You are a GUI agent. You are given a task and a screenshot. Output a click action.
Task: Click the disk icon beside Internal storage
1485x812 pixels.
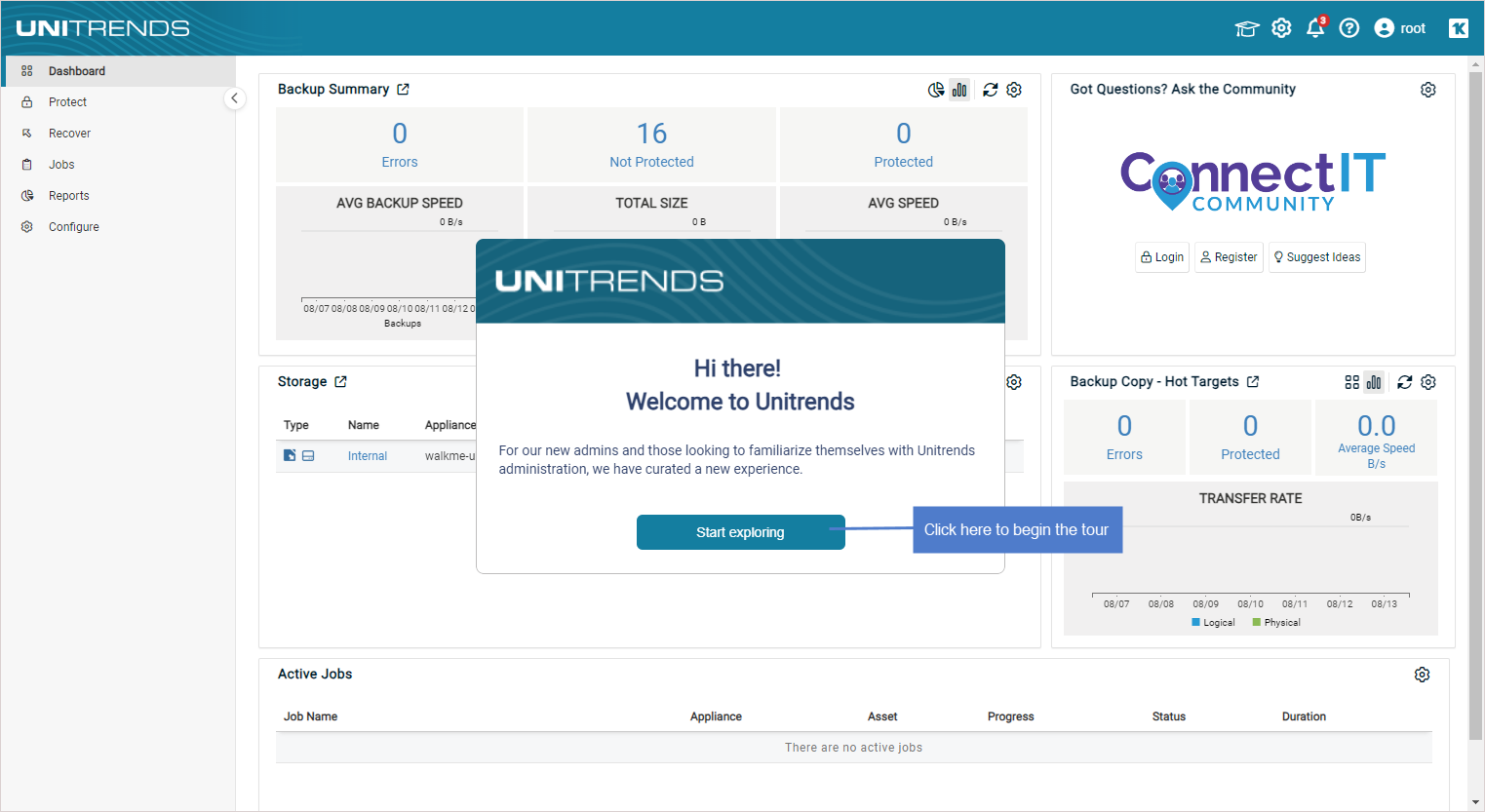pos(308,455)
